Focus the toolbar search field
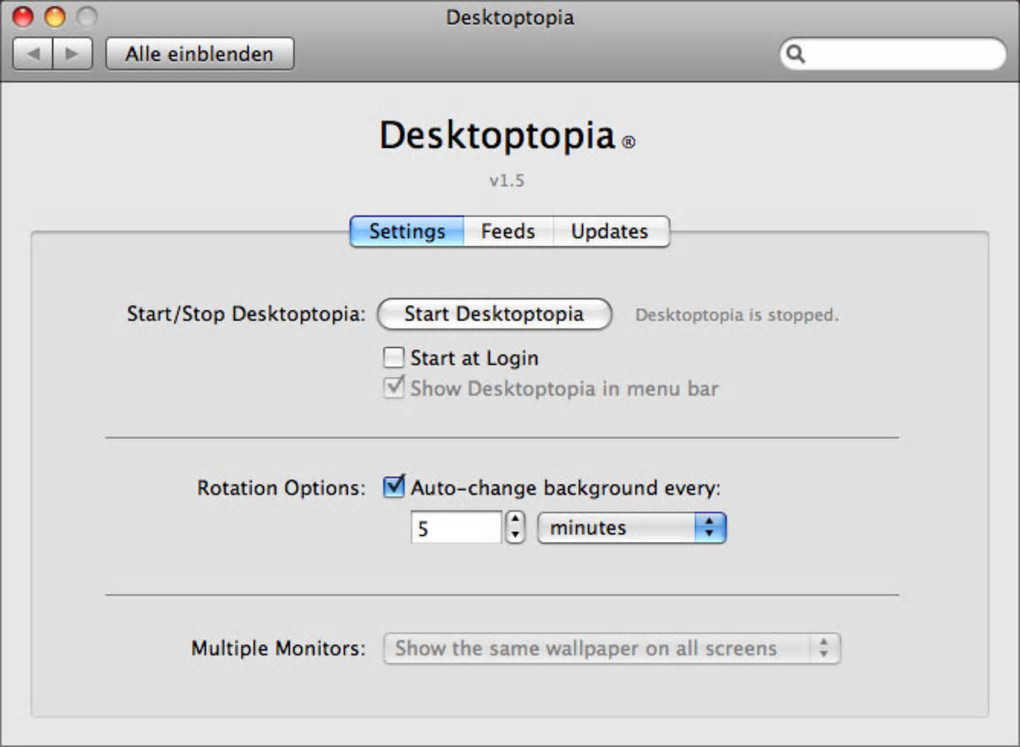This screenshot has height=747, width=1020. click(893, 54)
